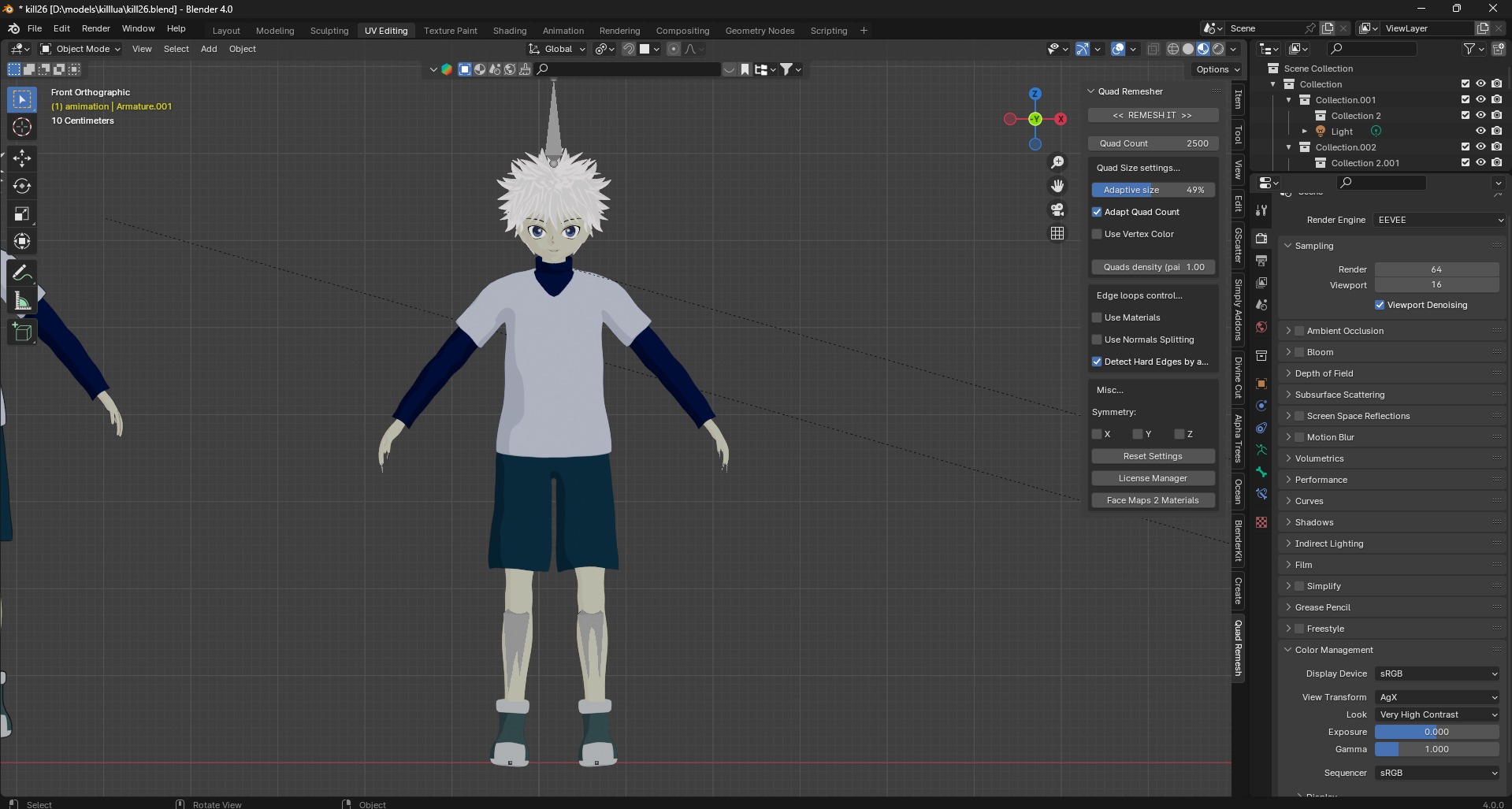
Task: Switch to the Shading workspace tab
Action: 510,31
